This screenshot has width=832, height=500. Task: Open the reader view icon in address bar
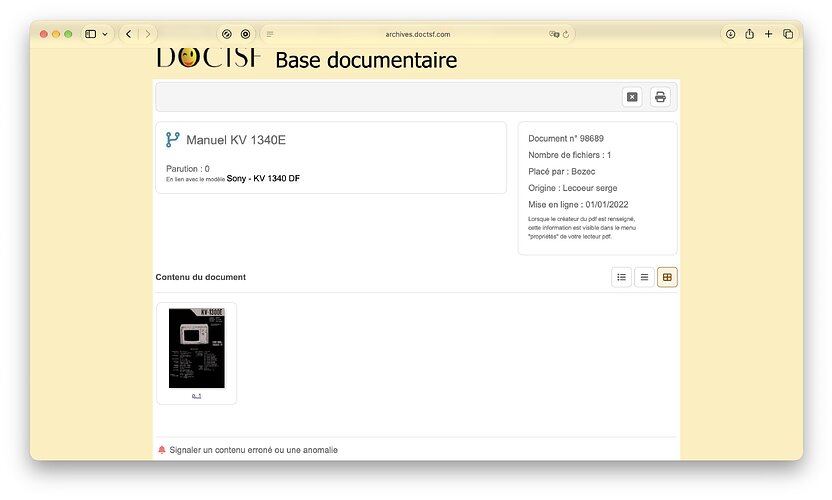(x=270, y=34)
